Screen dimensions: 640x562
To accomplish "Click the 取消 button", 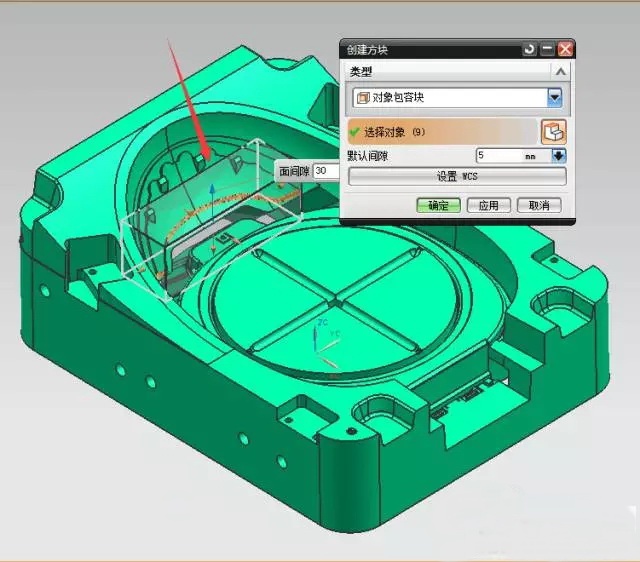I will 539,205.
